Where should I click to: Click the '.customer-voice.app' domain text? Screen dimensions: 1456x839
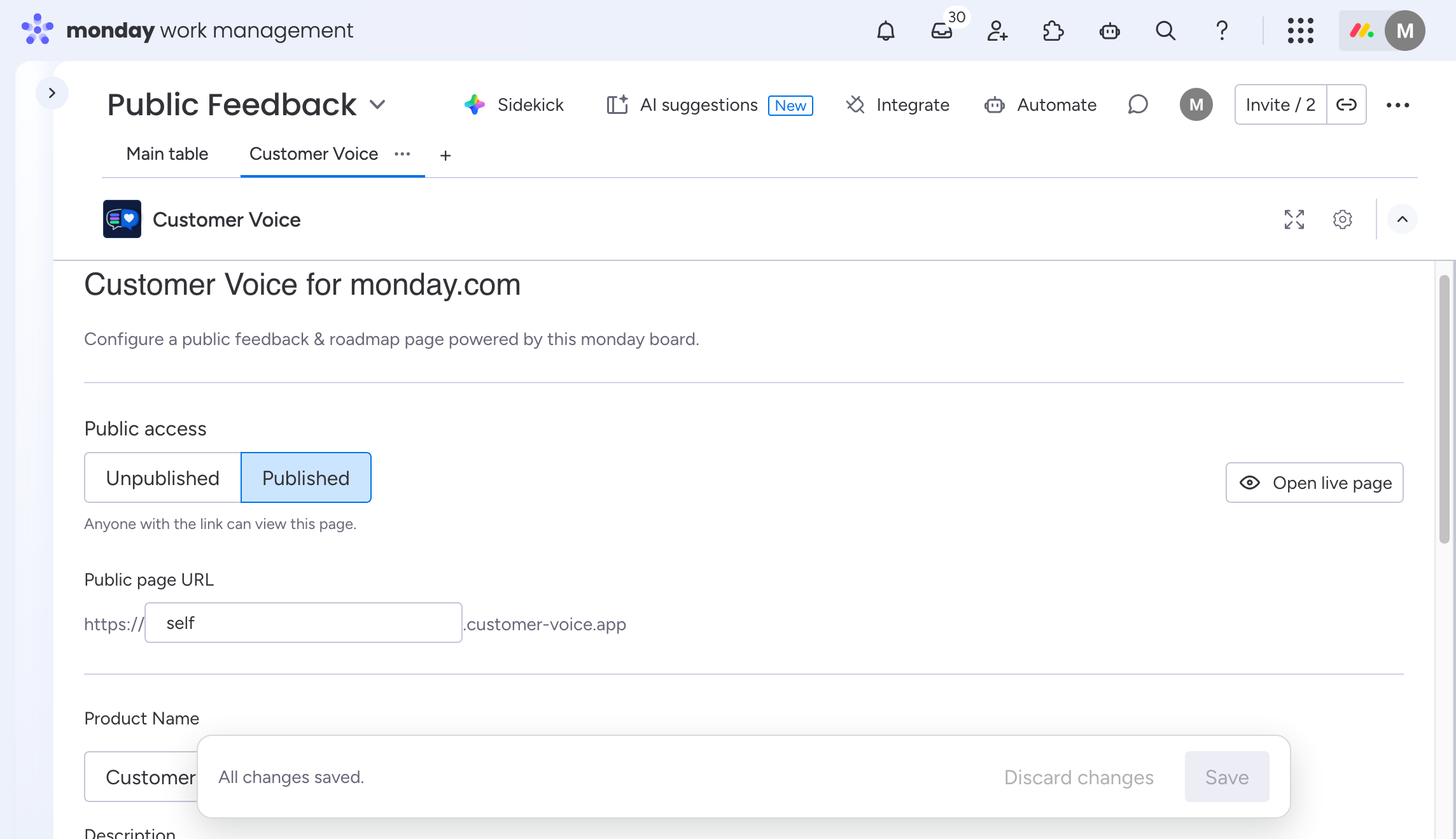tap(545, 624)
